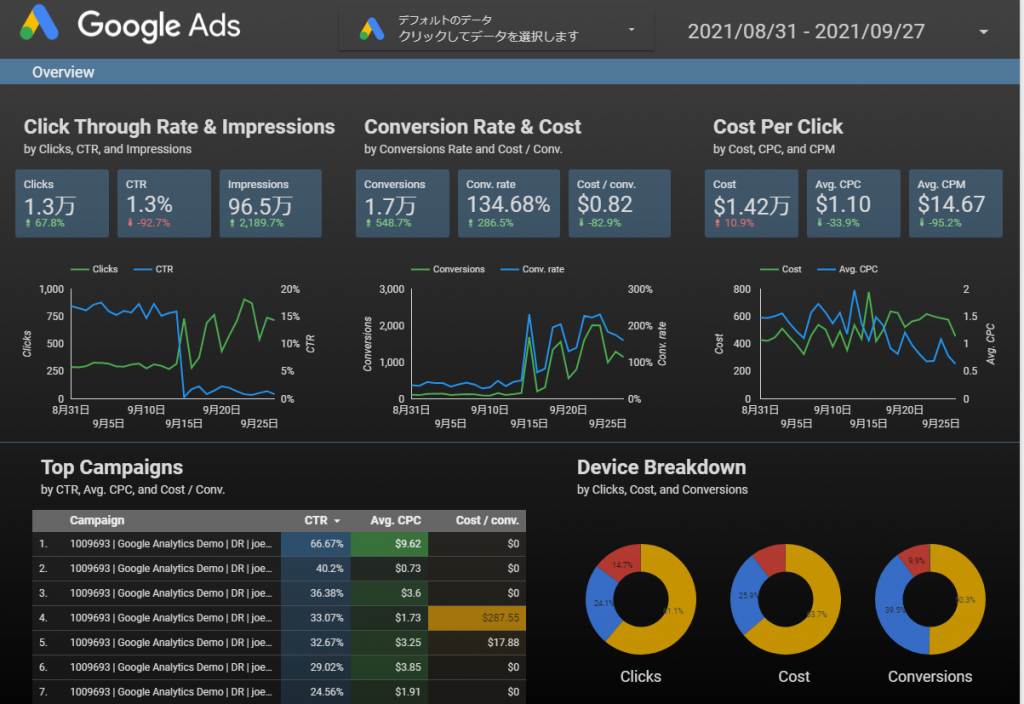
Task: Toggle the Clicks legend entry
Action: (94, 269)
